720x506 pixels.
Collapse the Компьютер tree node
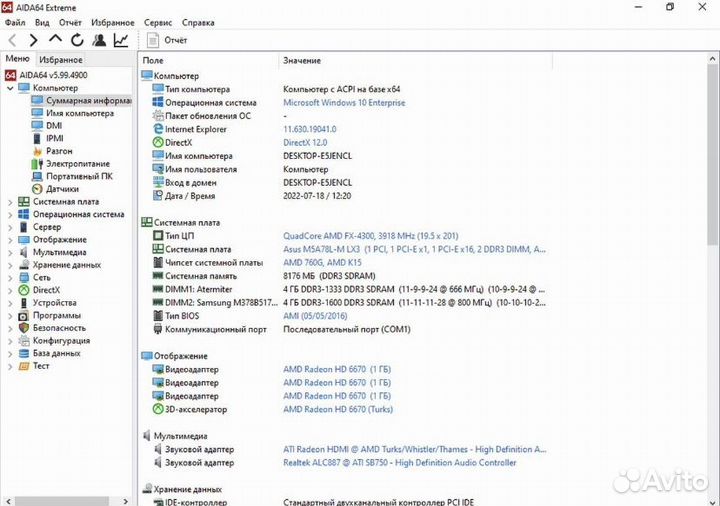pos(11,88)
